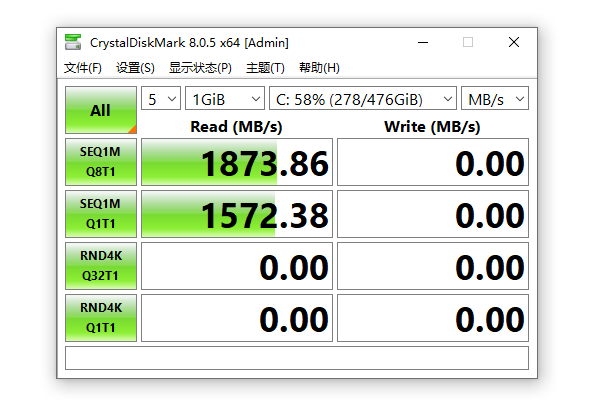
Task: Open the C: drive selection dropdown
Action: coord(363,98)
